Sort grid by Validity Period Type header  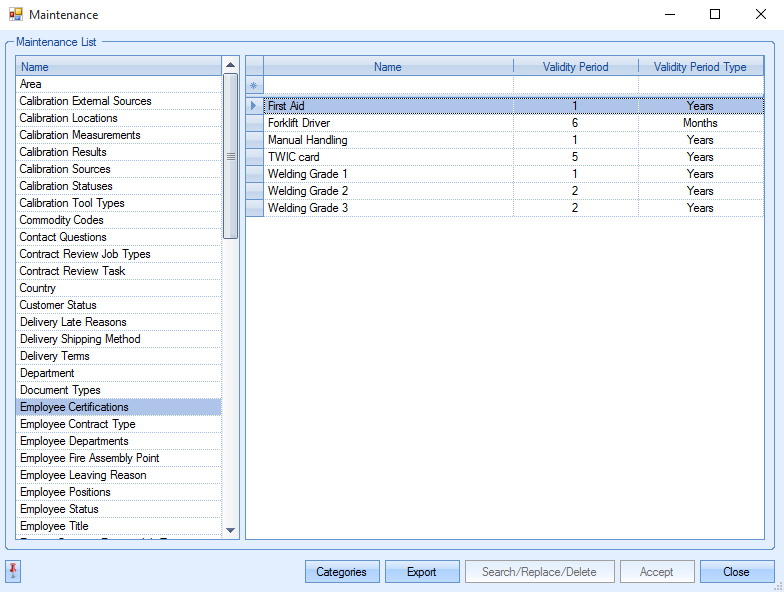(700, 67)
